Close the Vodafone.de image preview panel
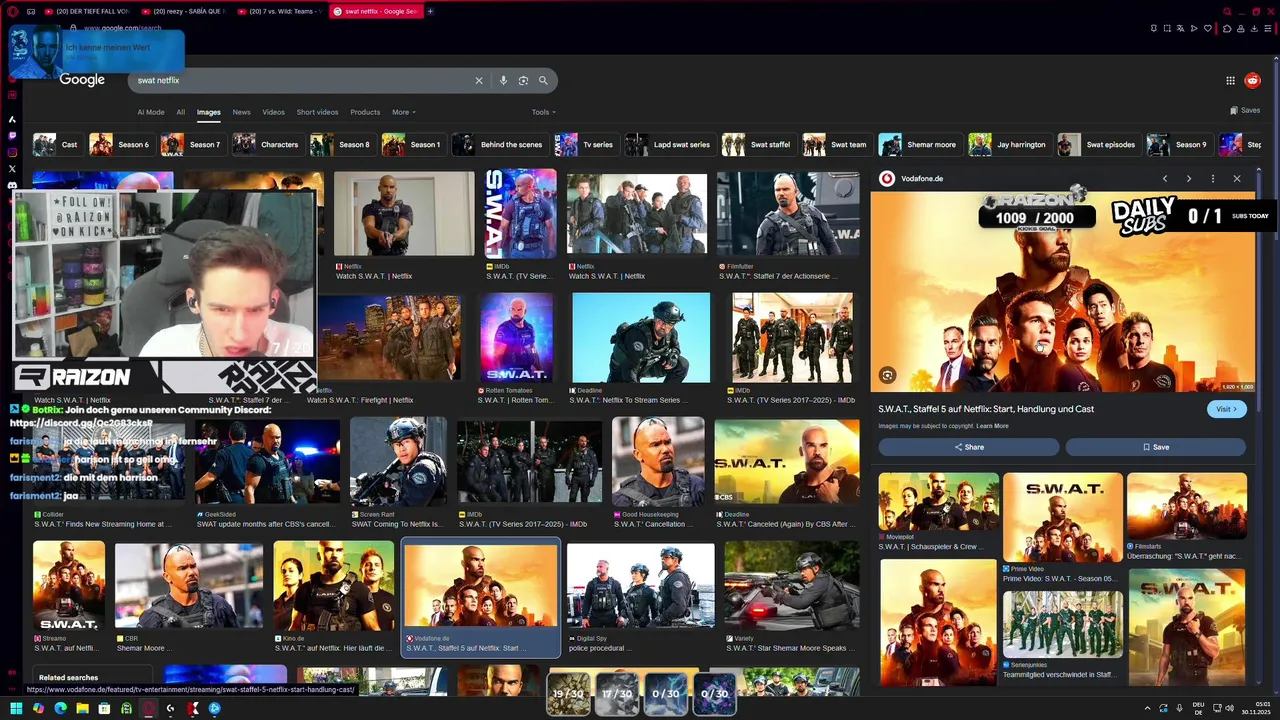 point(1237,179)
